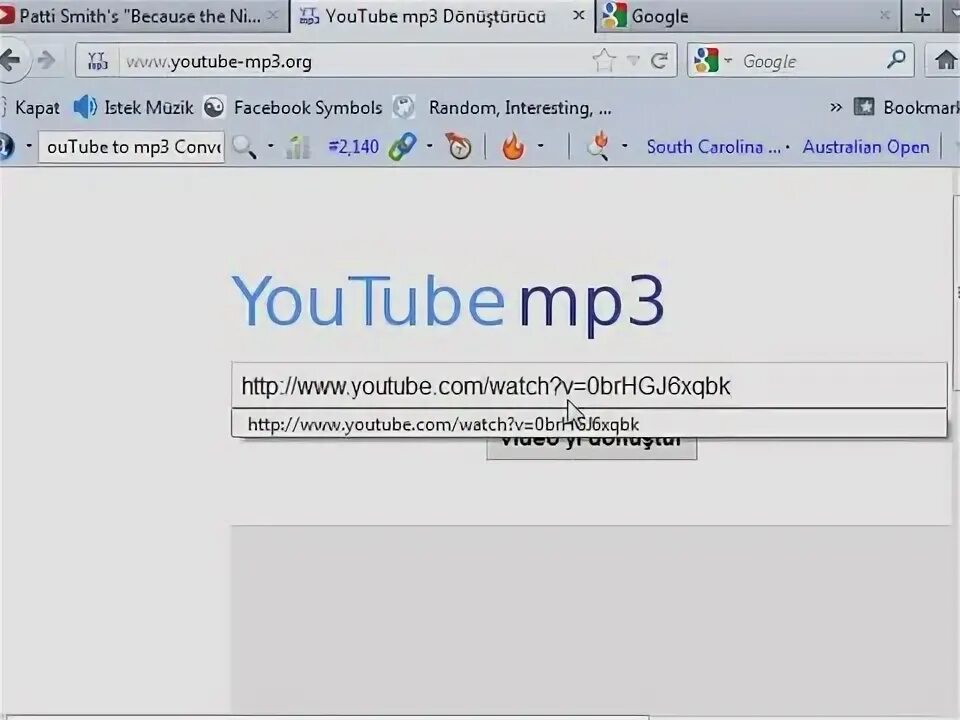Open a new tab with the plus button
The image size is (960, 720).
click(x=921, y=15)
